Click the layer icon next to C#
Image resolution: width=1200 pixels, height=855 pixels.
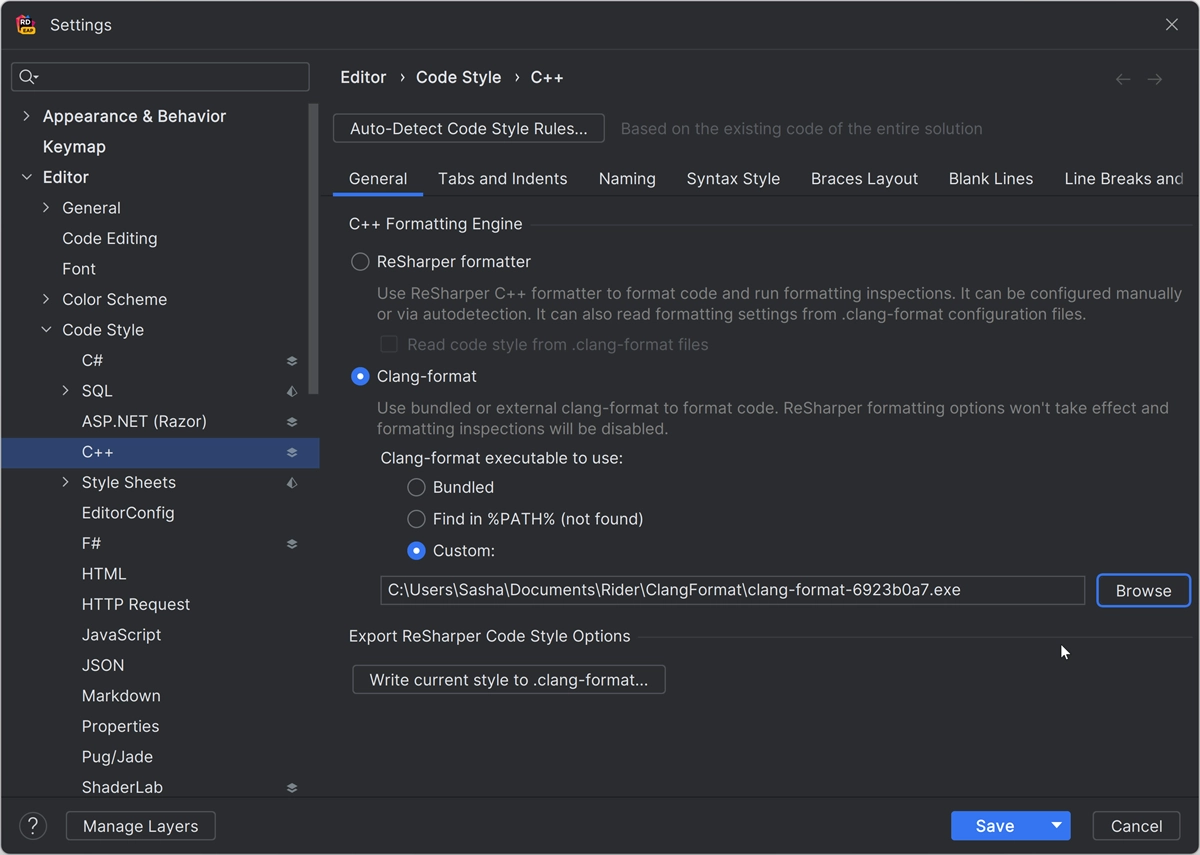pos(292,361)
